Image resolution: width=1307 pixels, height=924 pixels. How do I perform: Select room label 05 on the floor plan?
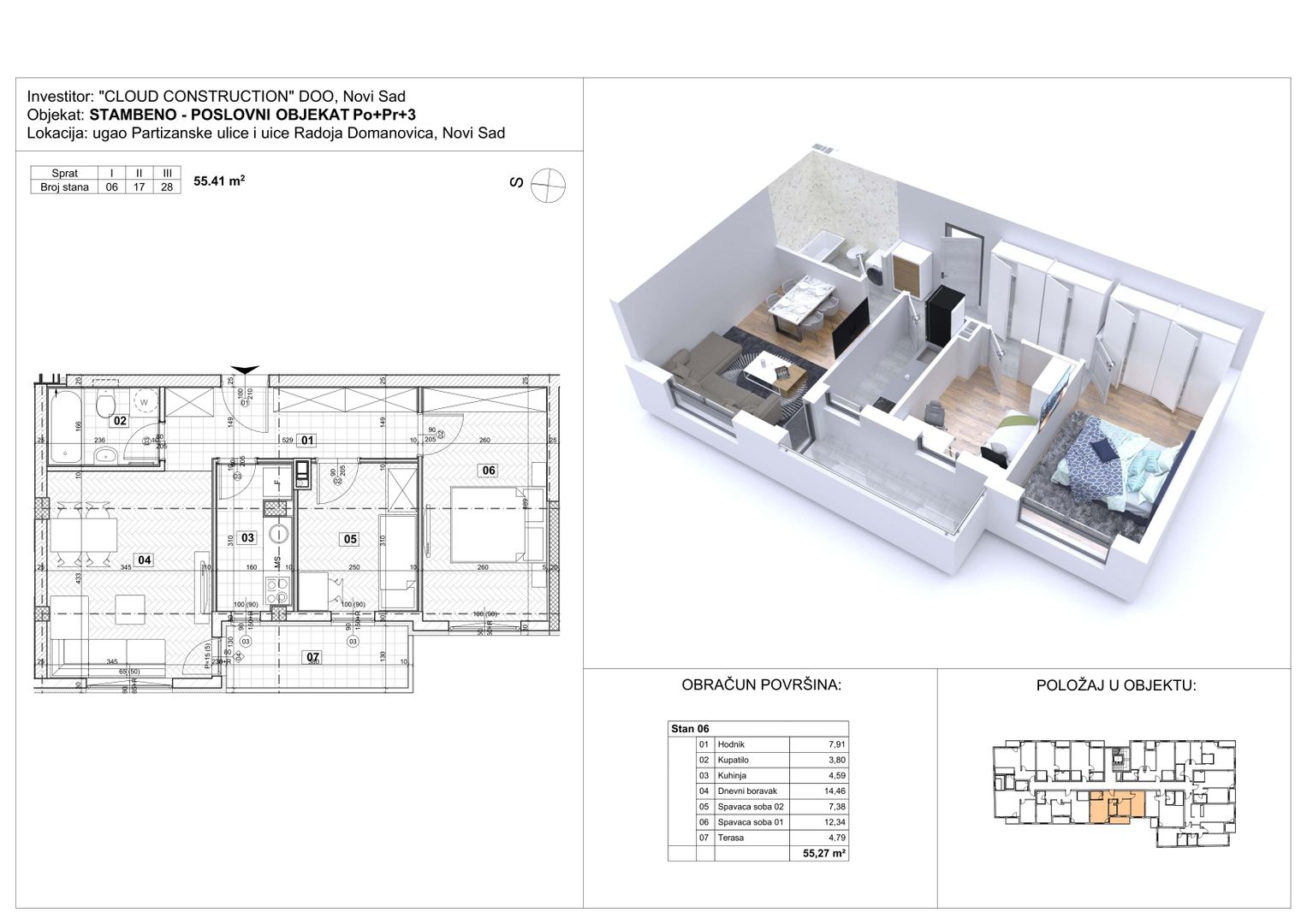tap(350, 539)
